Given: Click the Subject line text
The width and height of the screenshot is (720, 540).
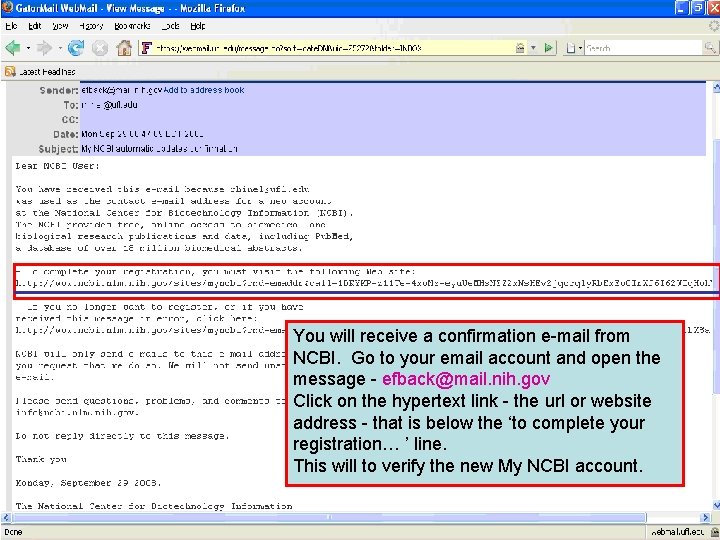Looking at the screenshot, I should [159, 149].
